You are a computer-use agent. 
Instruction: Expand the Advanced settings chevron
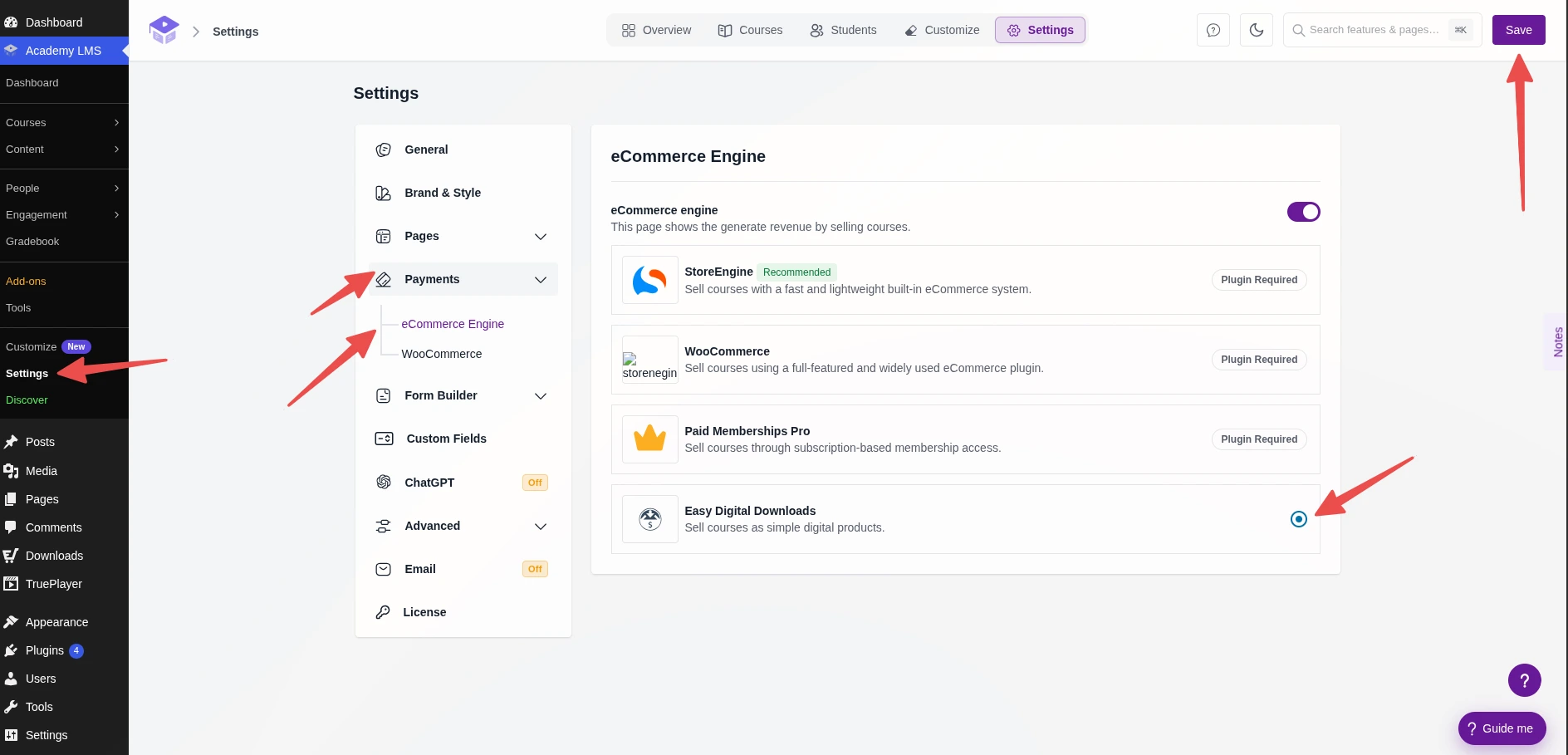(x=541, y=527)
